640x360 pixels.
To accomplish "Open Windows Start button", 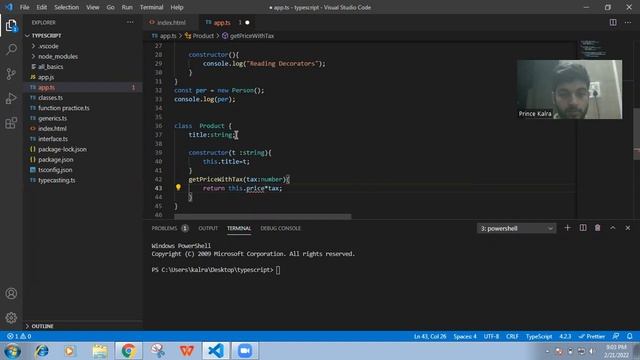I will 12,351.
